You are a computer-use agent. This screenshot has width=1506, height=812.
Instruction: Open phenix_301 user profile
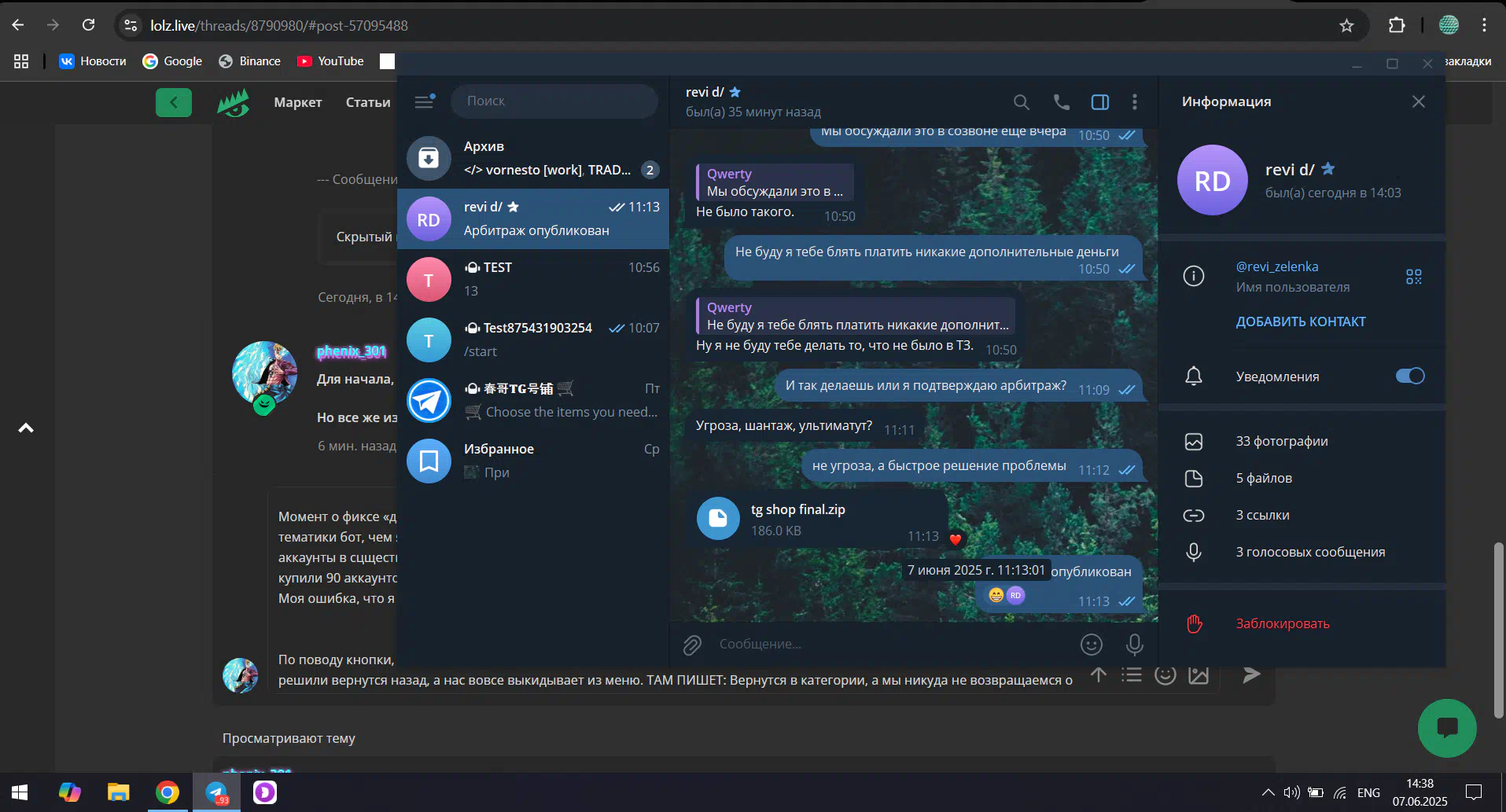352,351
